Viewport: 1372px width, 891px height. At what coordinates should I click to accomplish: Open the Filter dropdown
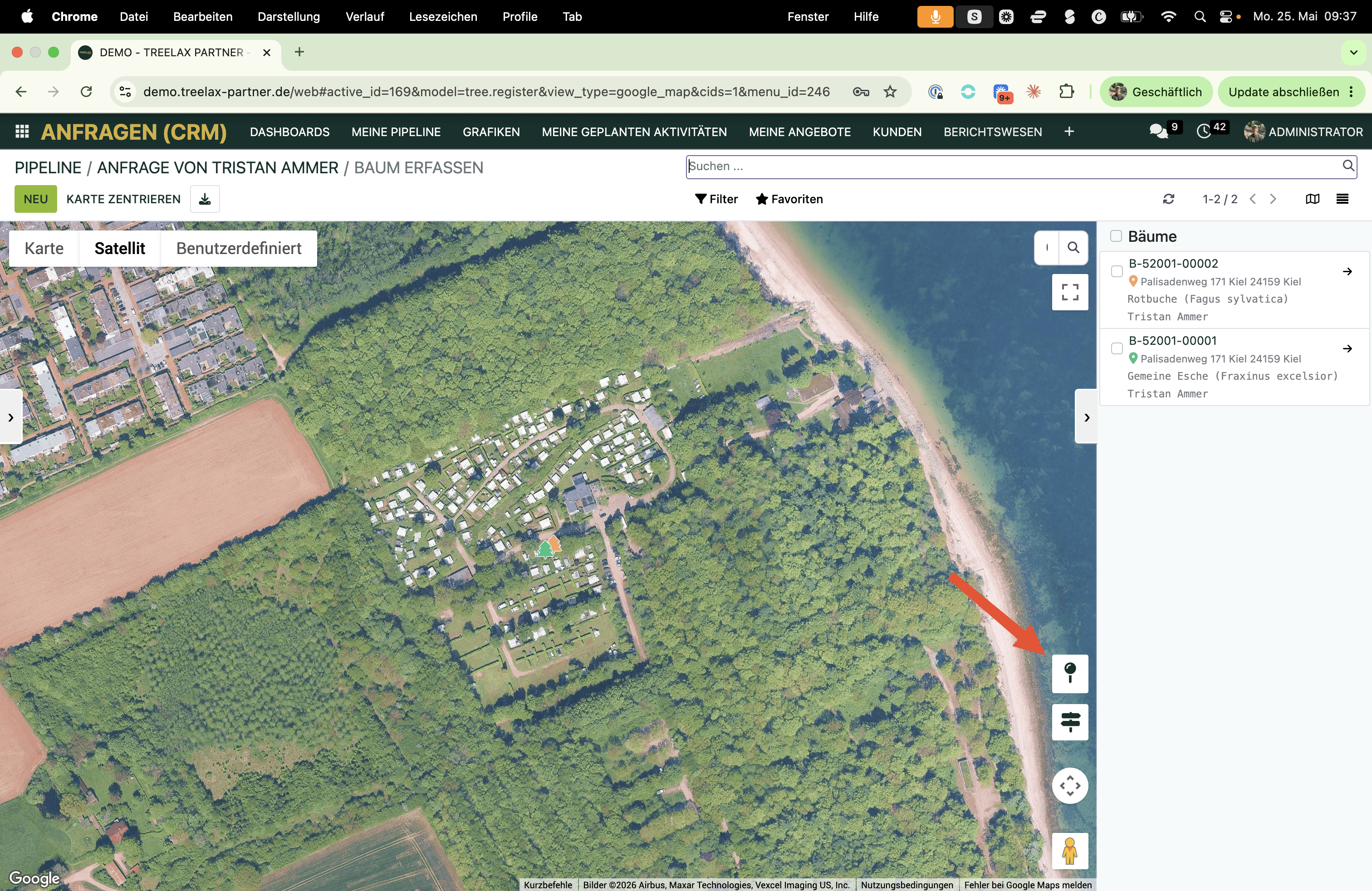(x=716, y=199)
